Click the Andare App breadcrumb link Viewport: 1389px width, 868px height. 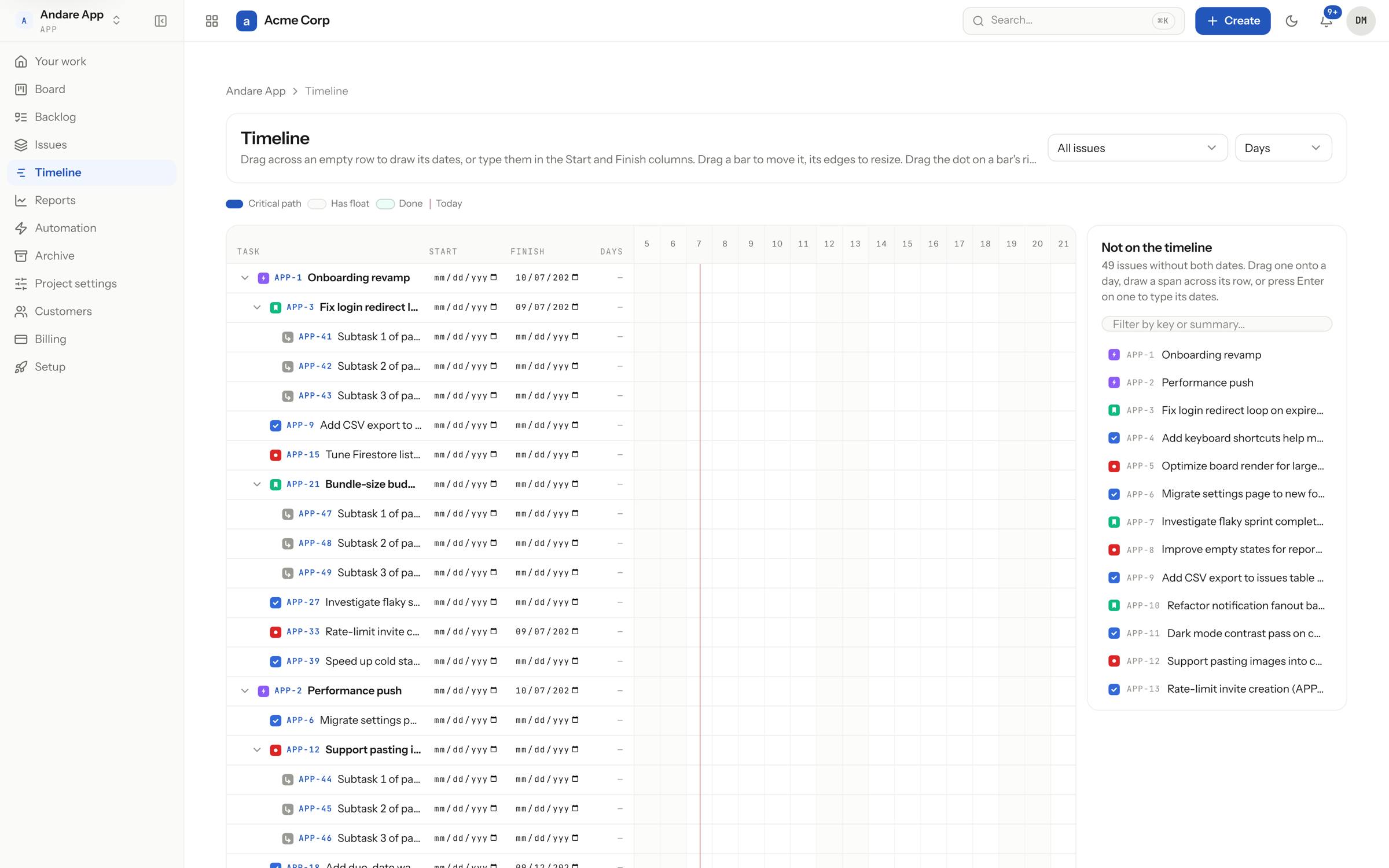pyautogui.click(x=255, y=91)
